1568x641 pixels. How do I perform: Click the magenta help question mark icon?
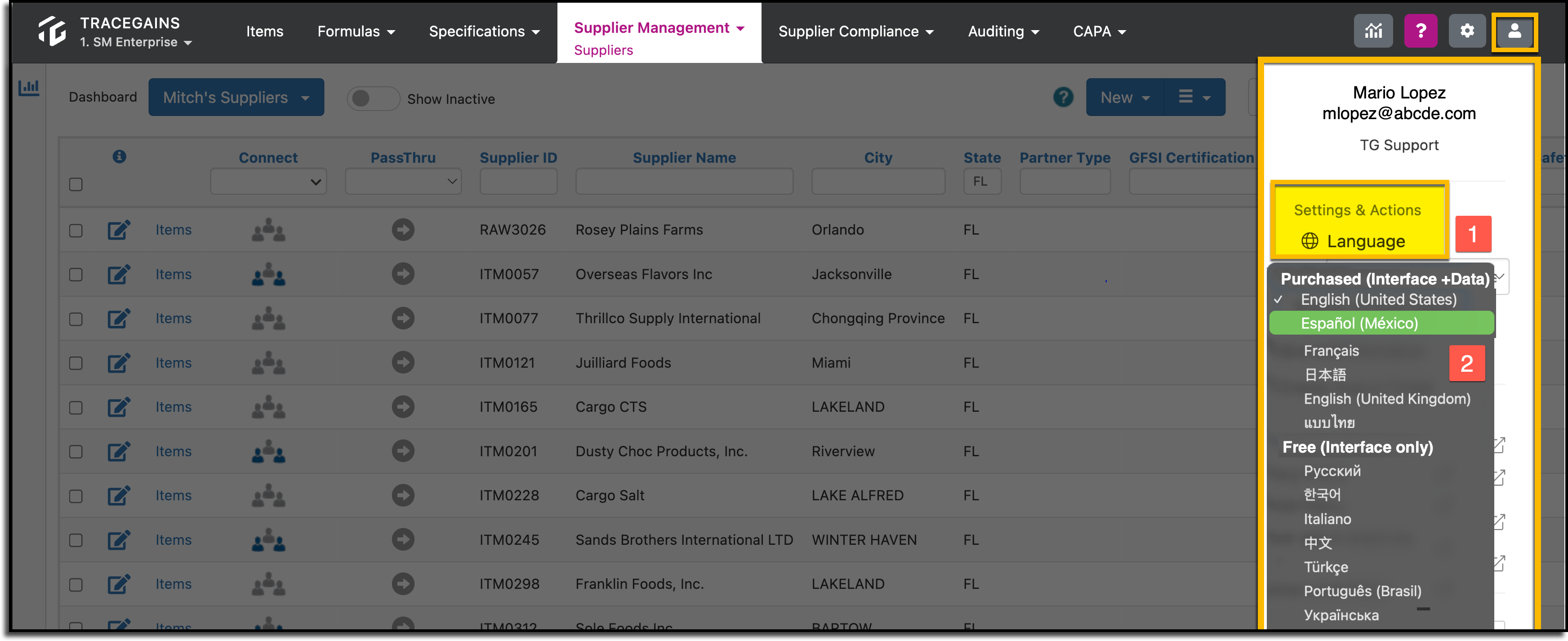point(1421,31)
